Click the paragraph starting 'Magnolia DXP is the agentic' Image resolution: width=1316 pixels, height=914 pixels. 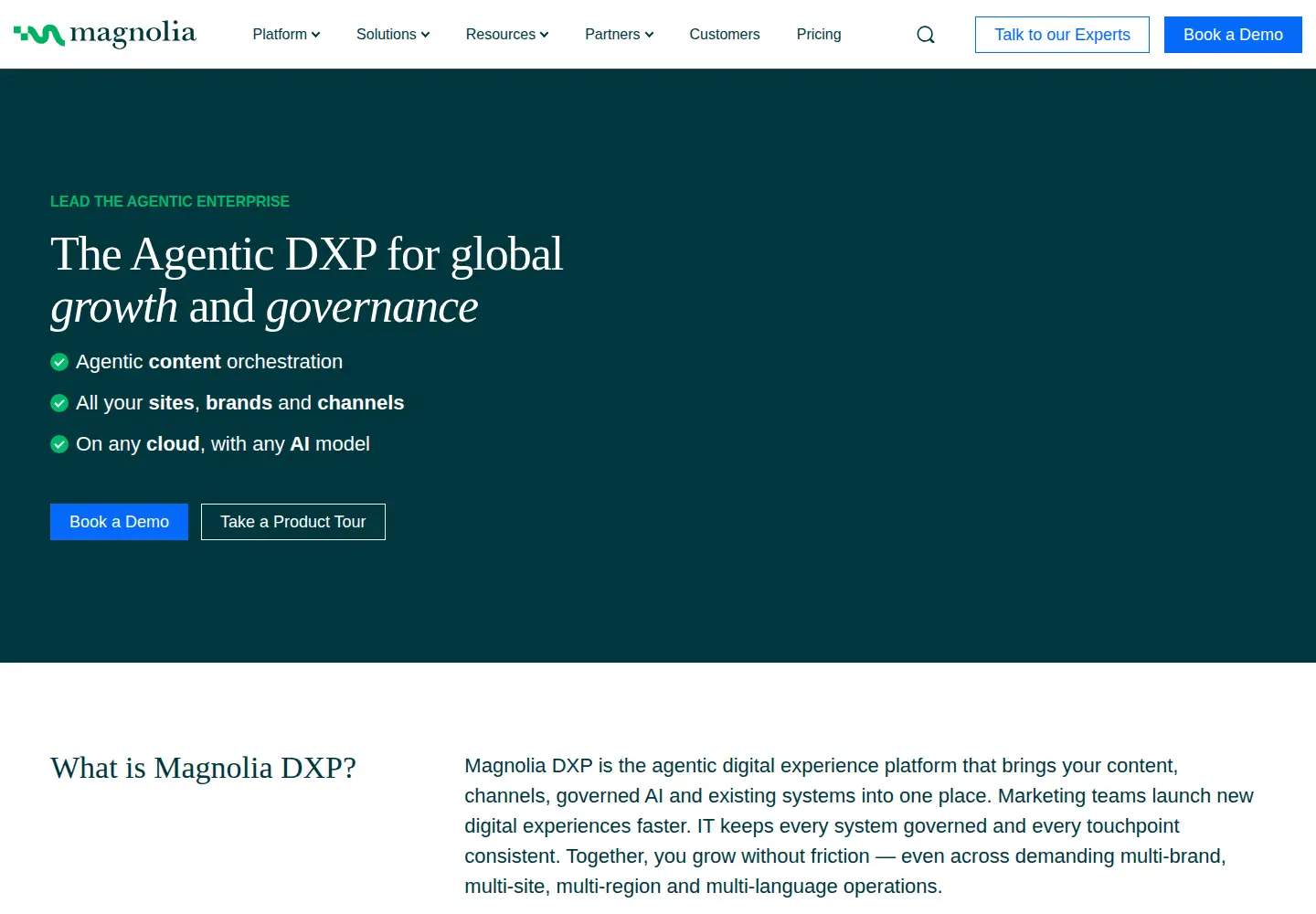click(x=859, y=825)
